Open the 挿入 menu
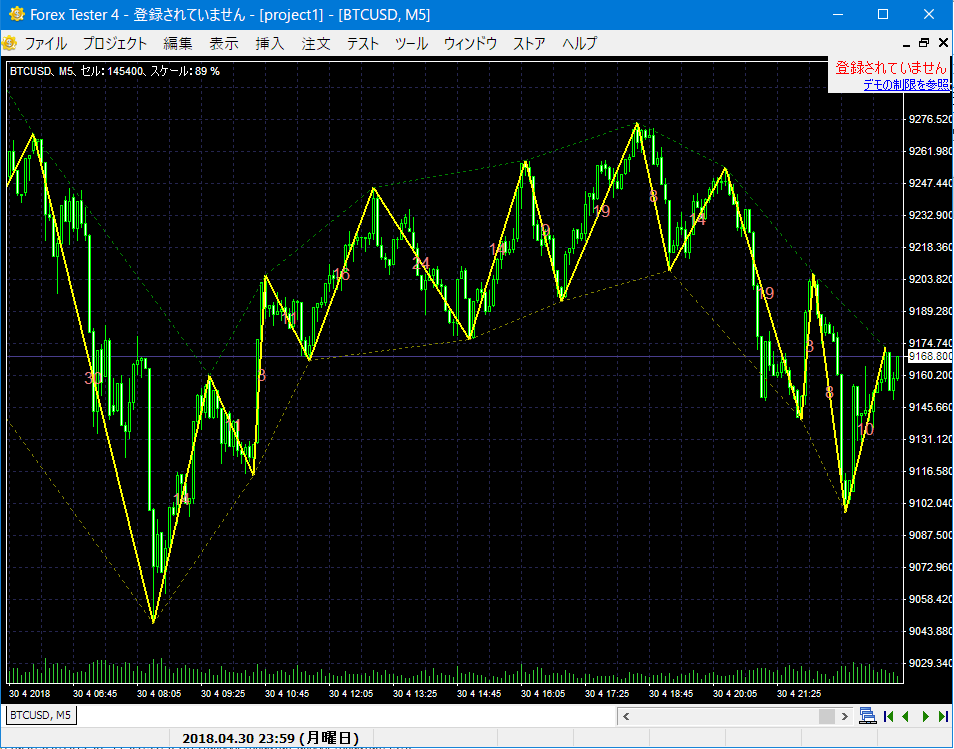 click(270, 43)
